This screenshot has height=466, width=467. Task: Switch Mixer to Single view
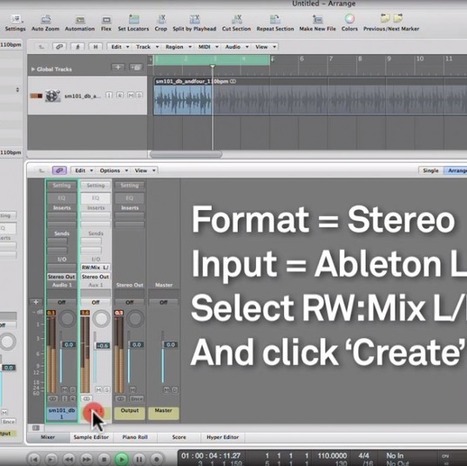coord(430,171)
